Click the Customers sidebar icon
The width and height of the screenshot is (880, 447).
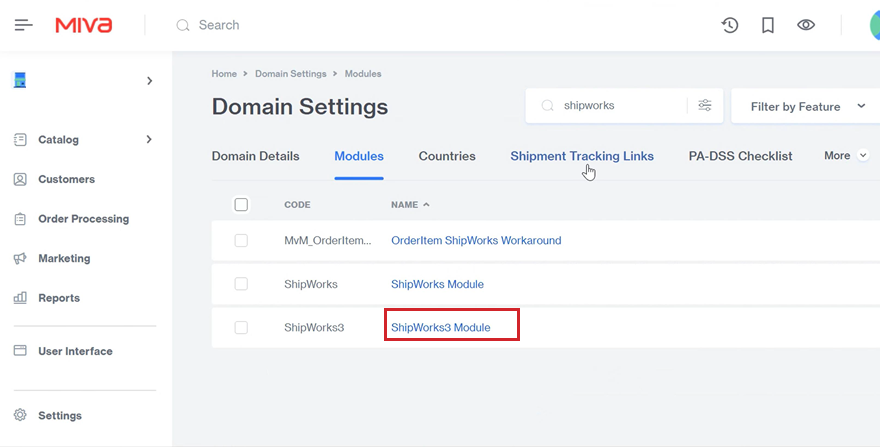[20, 179]
